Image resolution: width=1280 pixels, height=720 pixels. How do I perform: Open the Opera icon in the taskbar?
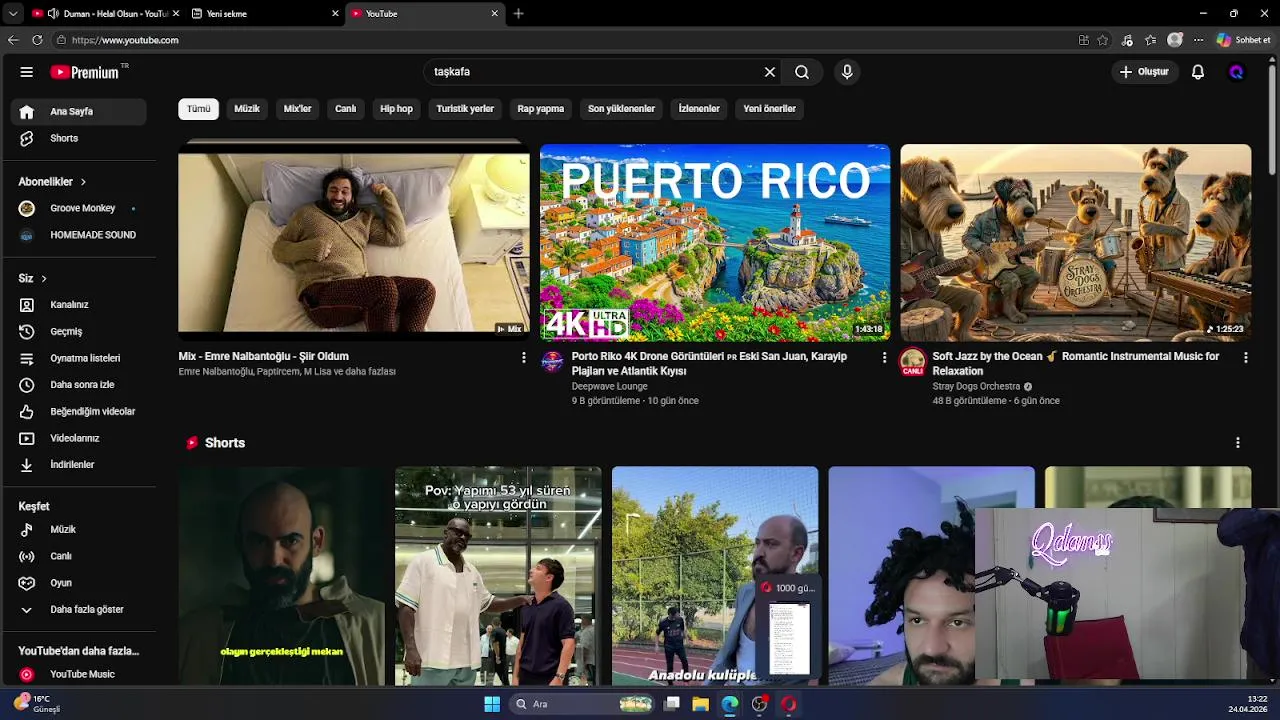789,704
